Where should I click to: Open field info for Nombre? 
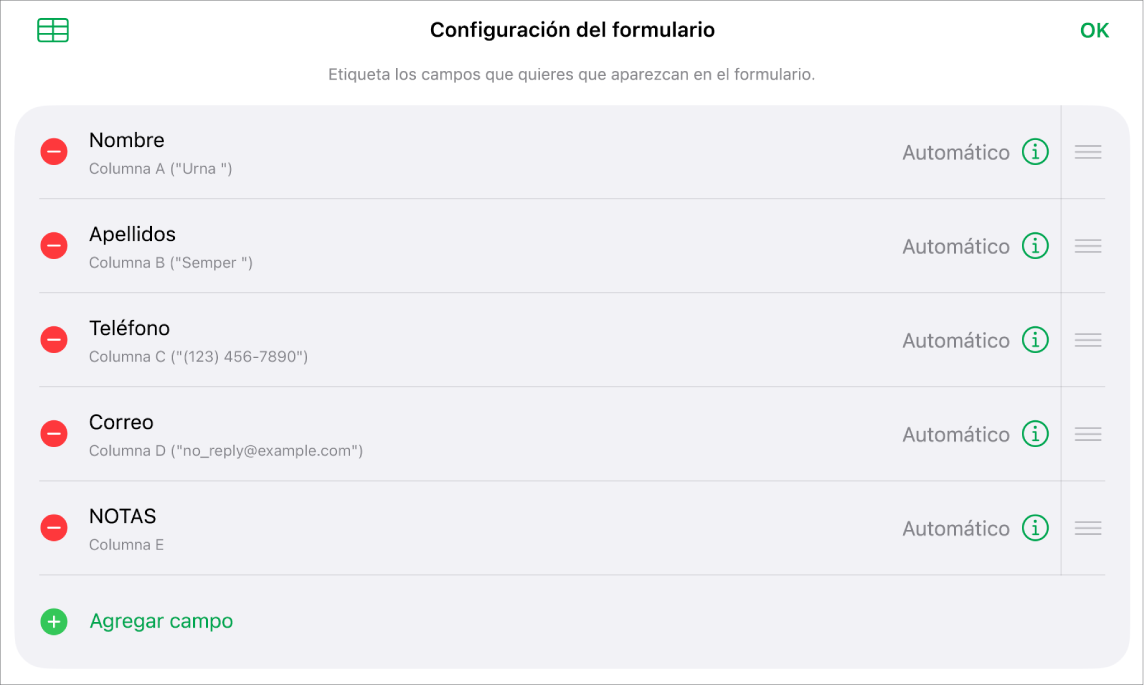click(x=1035, y=151)
